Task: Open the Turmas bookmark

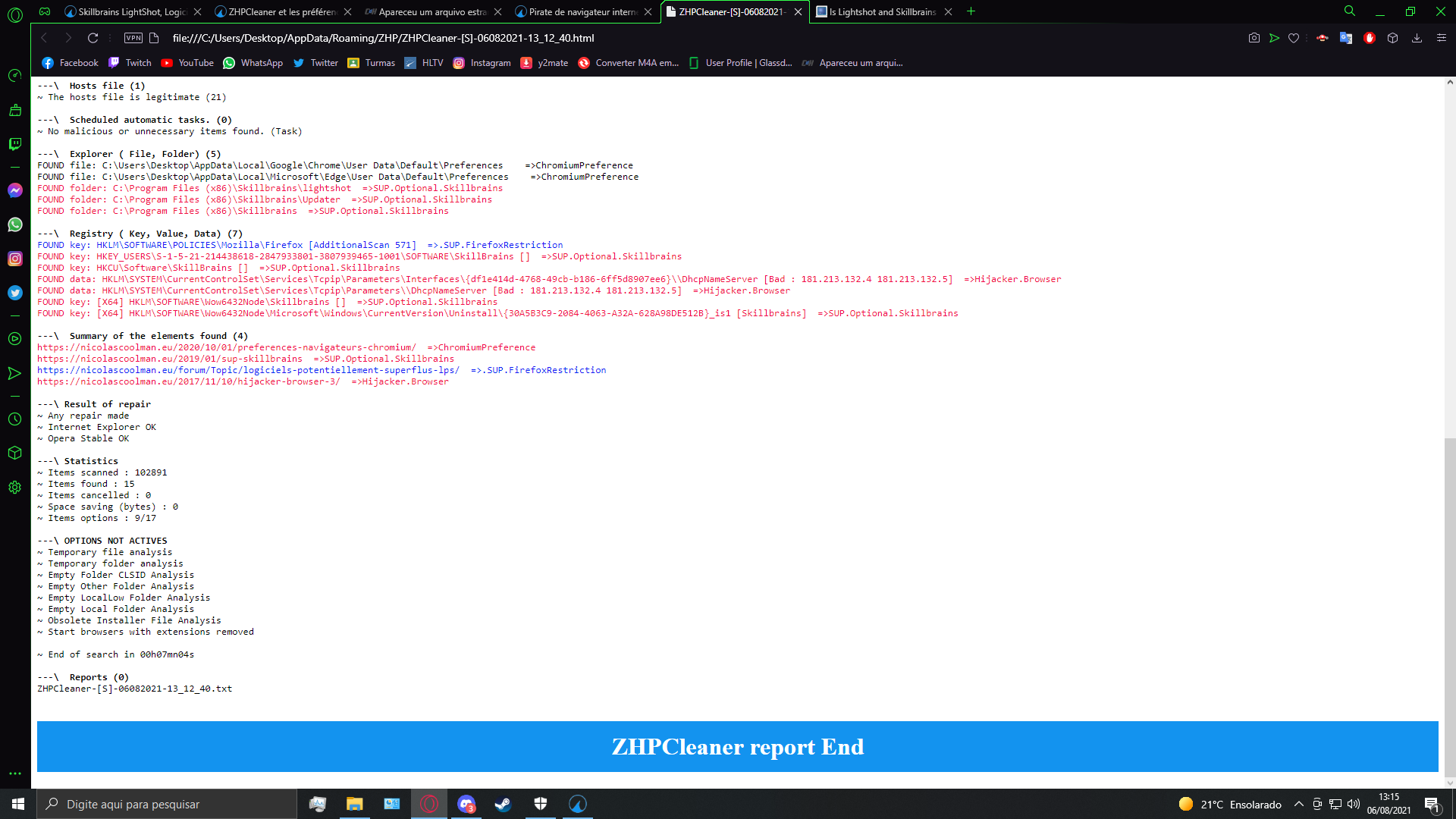Action: click(371, 63)
